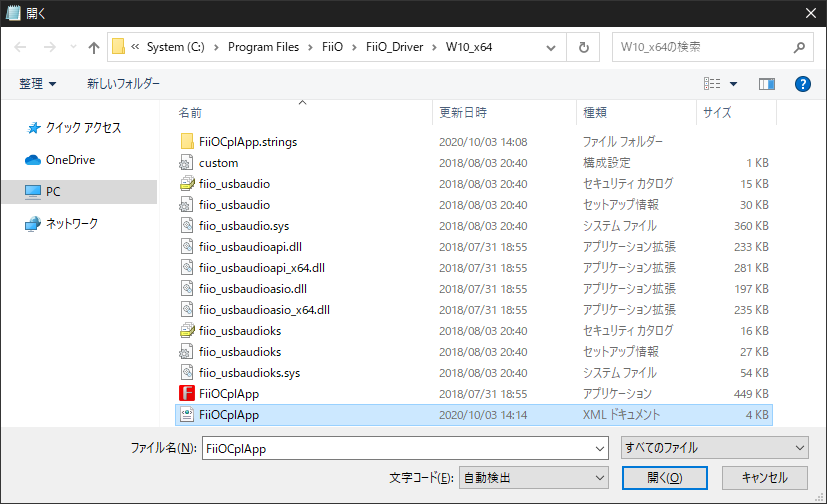Screen dimensions: 827x504
Task: Click the 構成設定 type cell
Action: coord(607,163)
